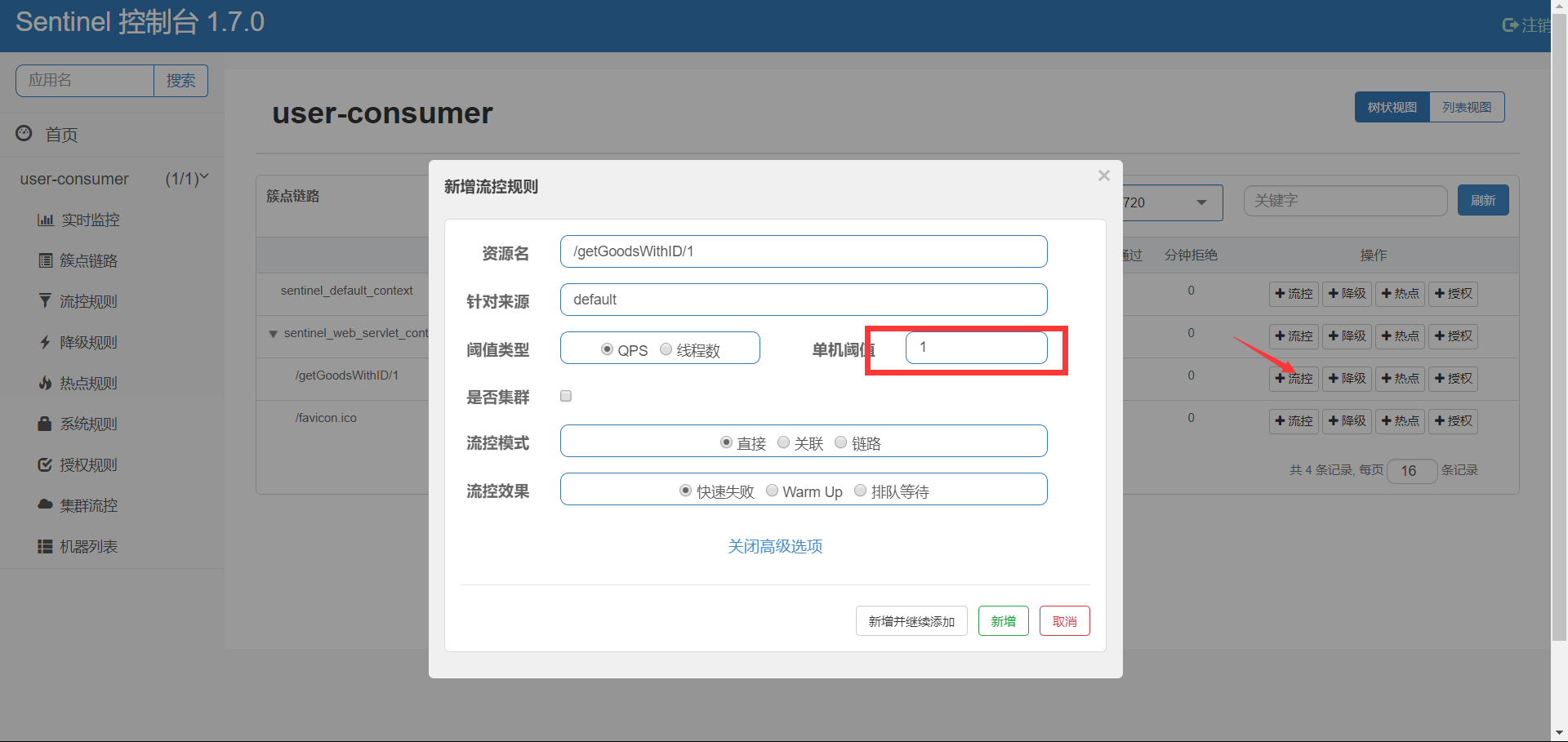Click the 刷新 button
Image resolution: width=1568 pixels, height=742 pixels.
pos(1482,200)
